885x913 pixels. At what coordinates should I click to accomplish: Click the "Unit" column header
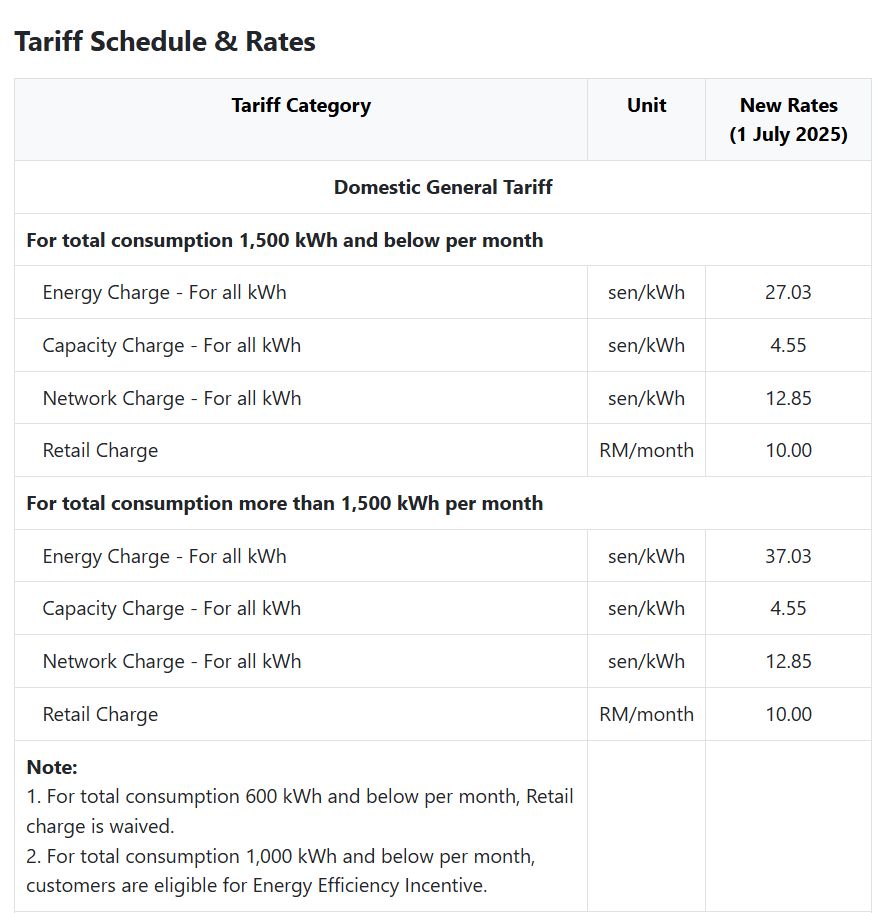click(x=646, y=106)
